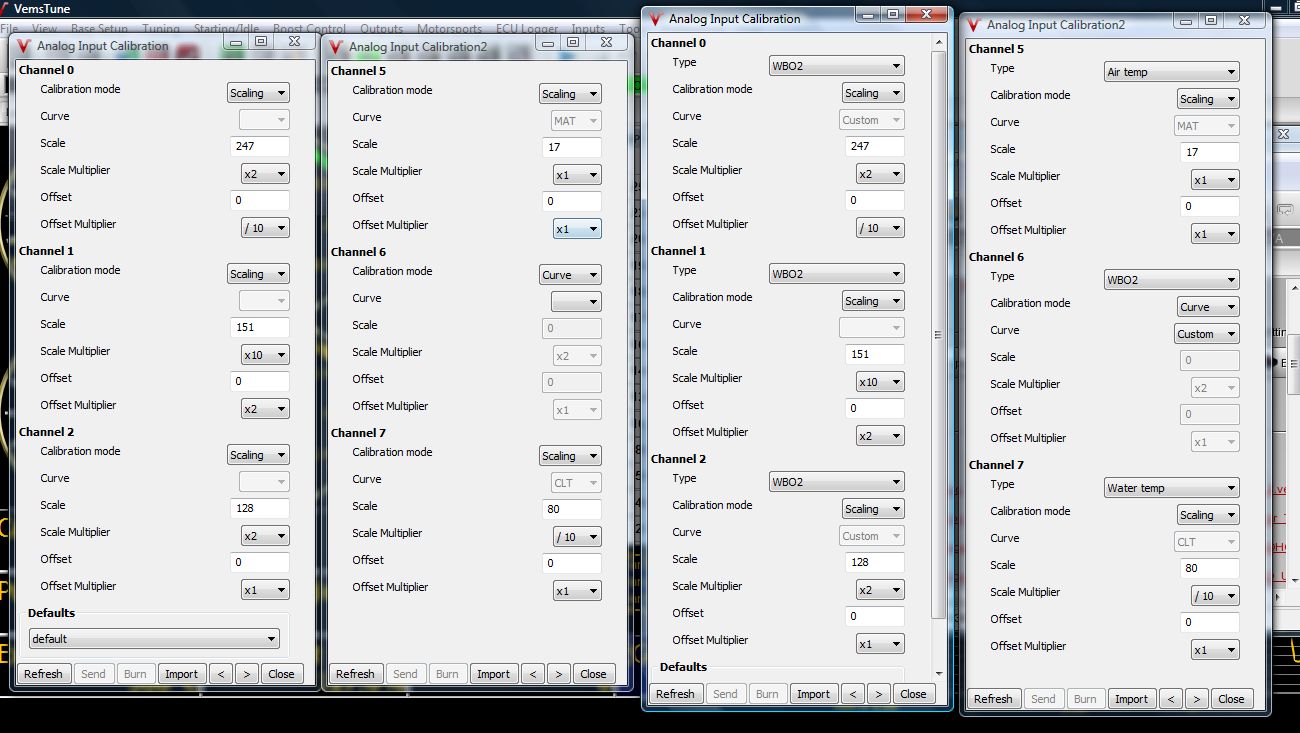Click next '>' arrow in rightmost Calibration2 window
The height and width of the screenshot is (733, 1300).
click(1197, 699)
